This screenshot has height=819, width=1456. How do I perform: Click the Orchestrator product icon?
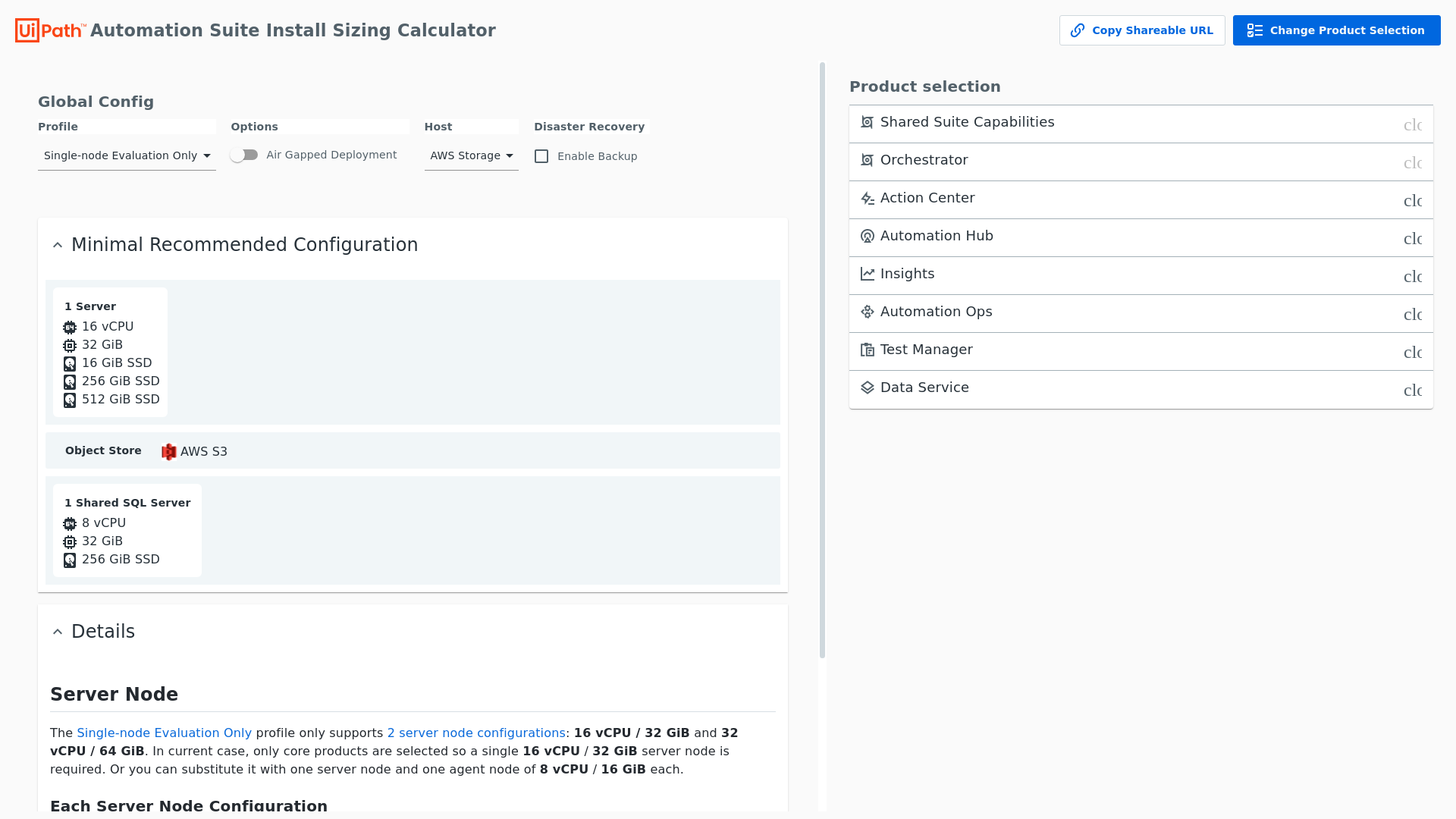[868, 160]
